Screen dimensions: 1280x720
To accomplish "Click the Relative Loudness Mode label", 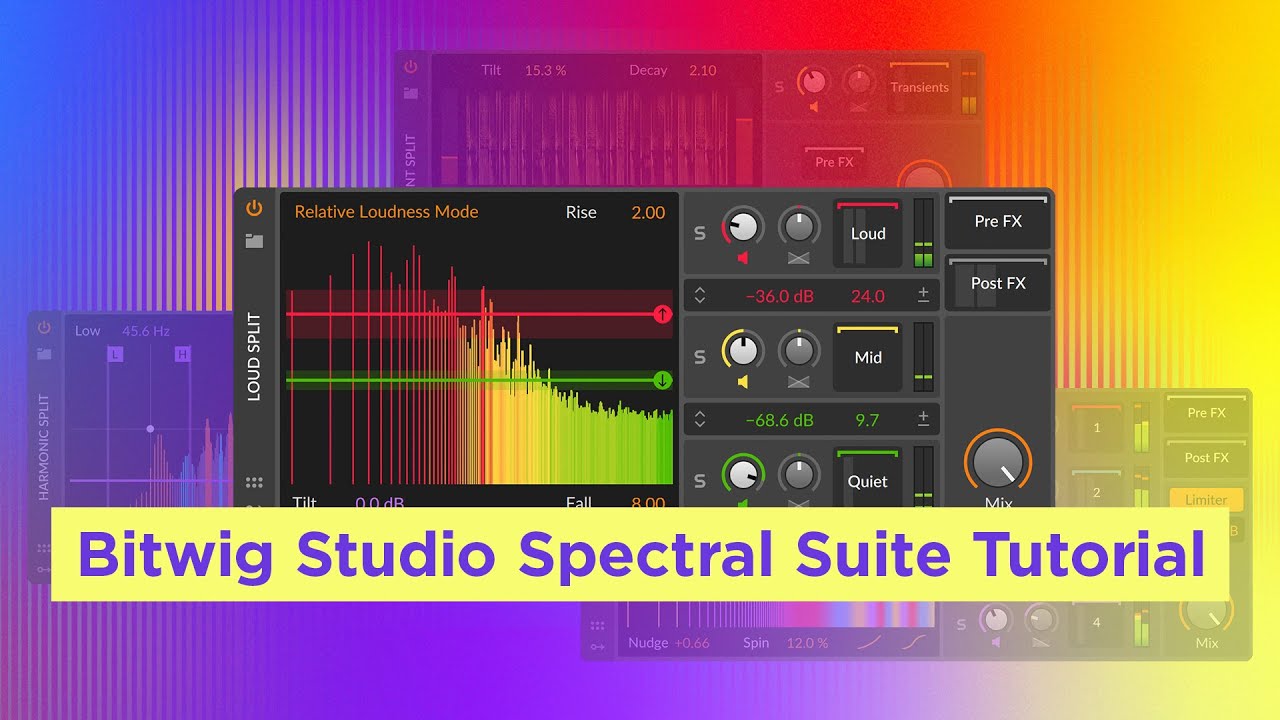I will [386, 211].
